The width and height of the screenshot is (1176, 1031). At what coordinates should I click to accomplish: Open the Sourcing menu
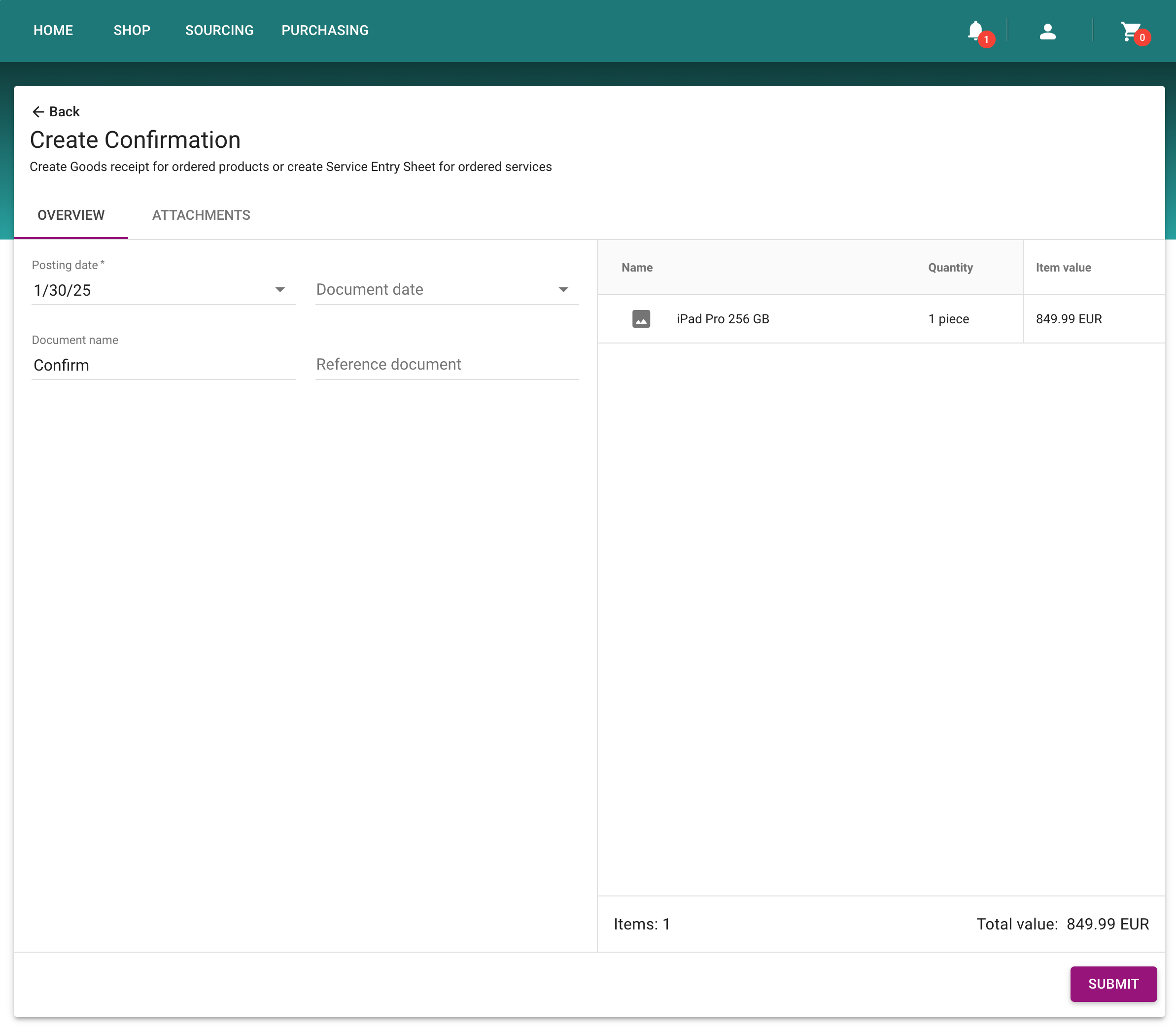pos(219,31)
